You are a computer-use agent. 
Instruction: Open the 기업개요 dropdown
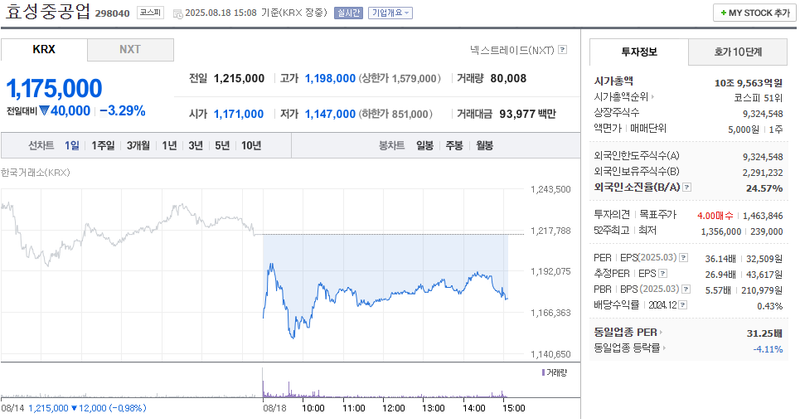pyautogui.click(x=390, y=13)
